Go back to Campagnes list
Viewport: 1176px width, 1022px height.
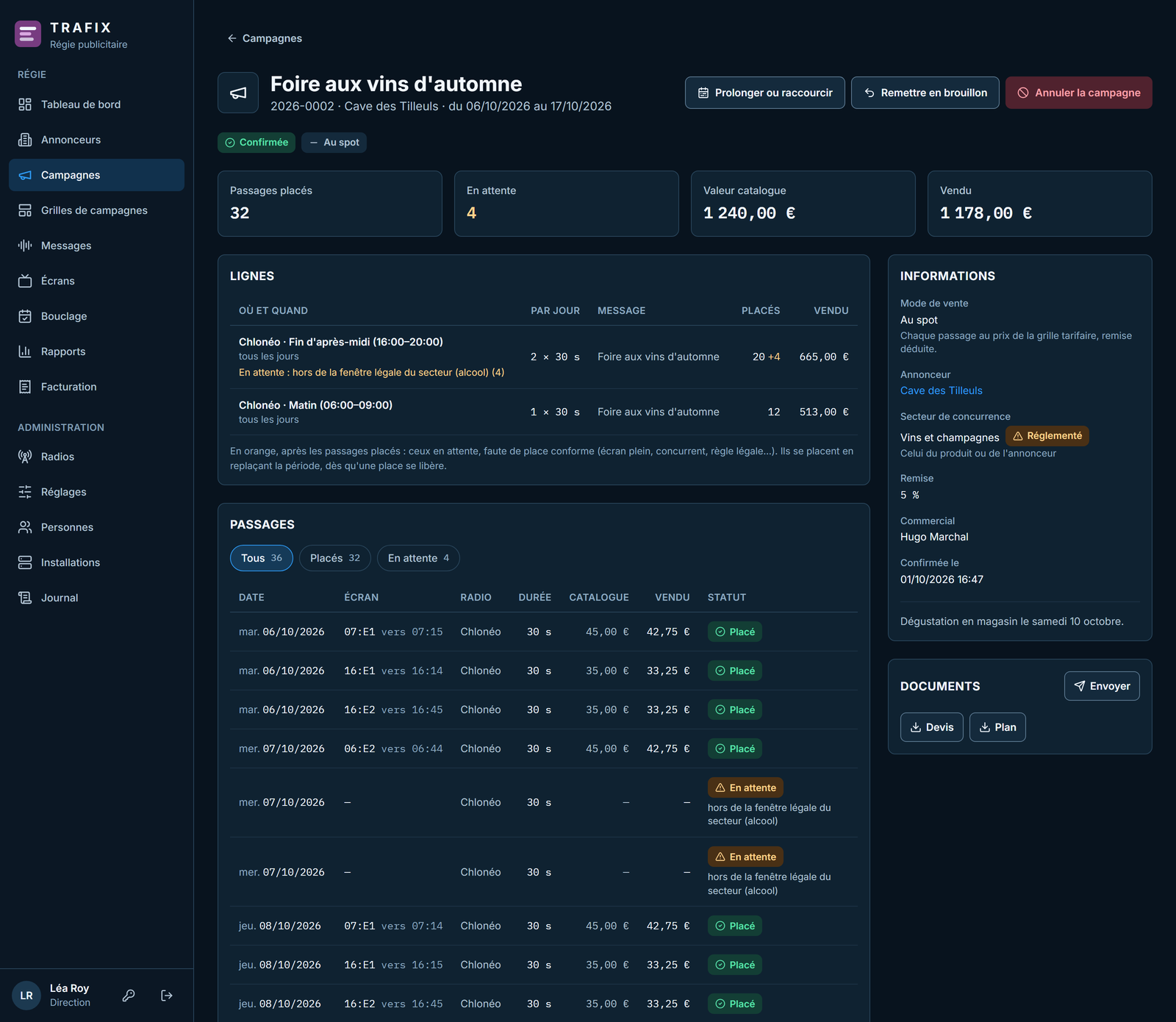265,38
